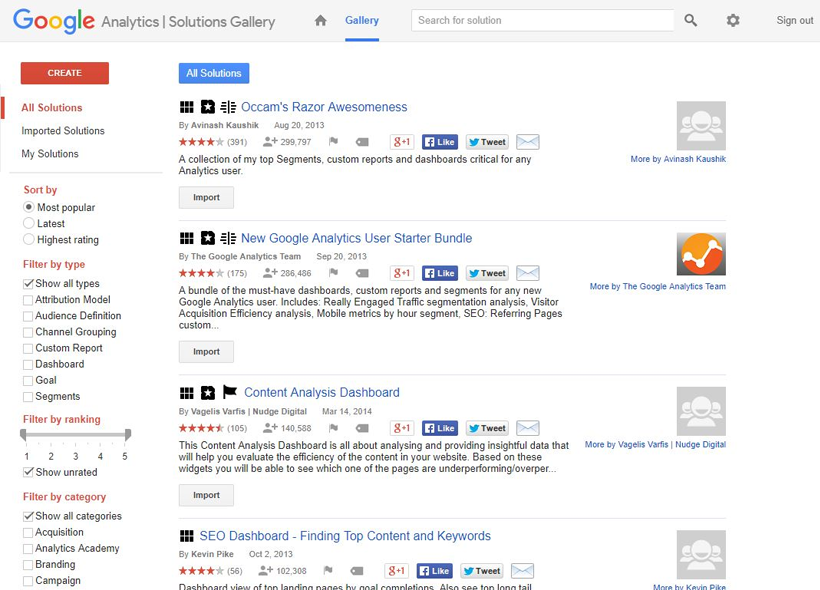
Task: Tweet the Content Analysis Dashboard
Action: click(487, 428)
